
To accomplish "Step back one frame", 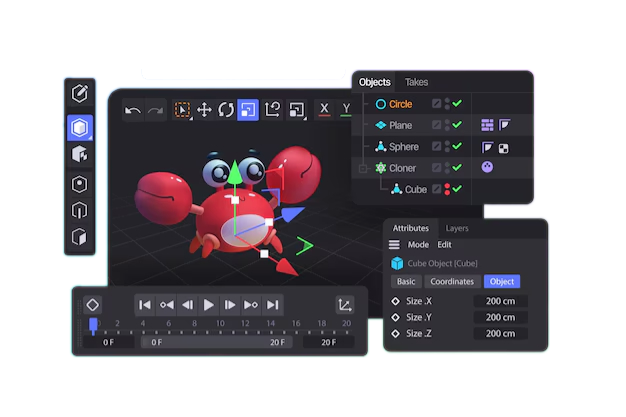I will coord(188,305).
